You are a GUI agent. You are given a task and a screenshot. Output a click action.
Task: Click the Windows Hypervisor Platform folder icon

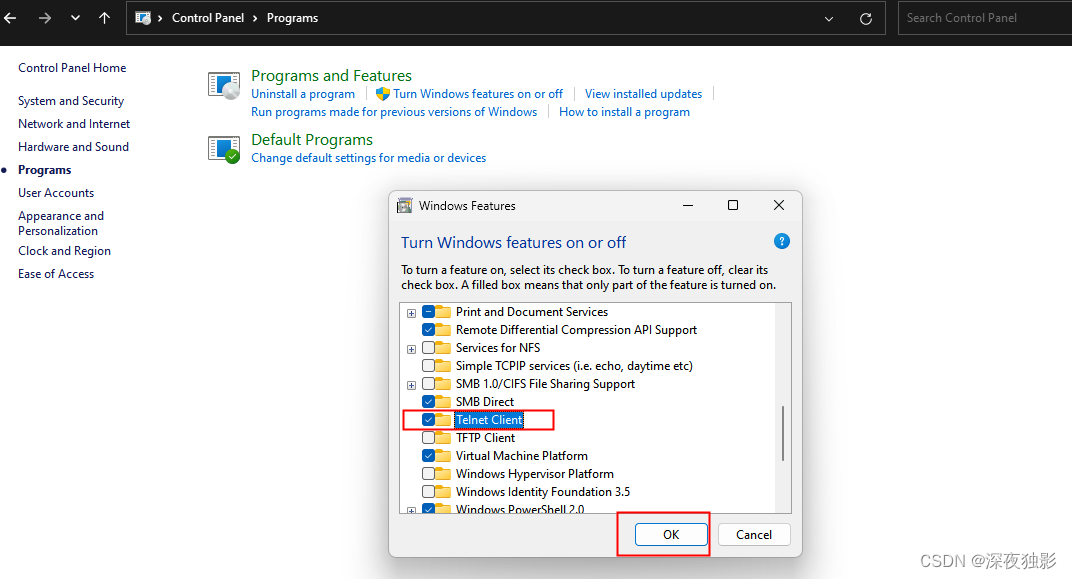444,474
